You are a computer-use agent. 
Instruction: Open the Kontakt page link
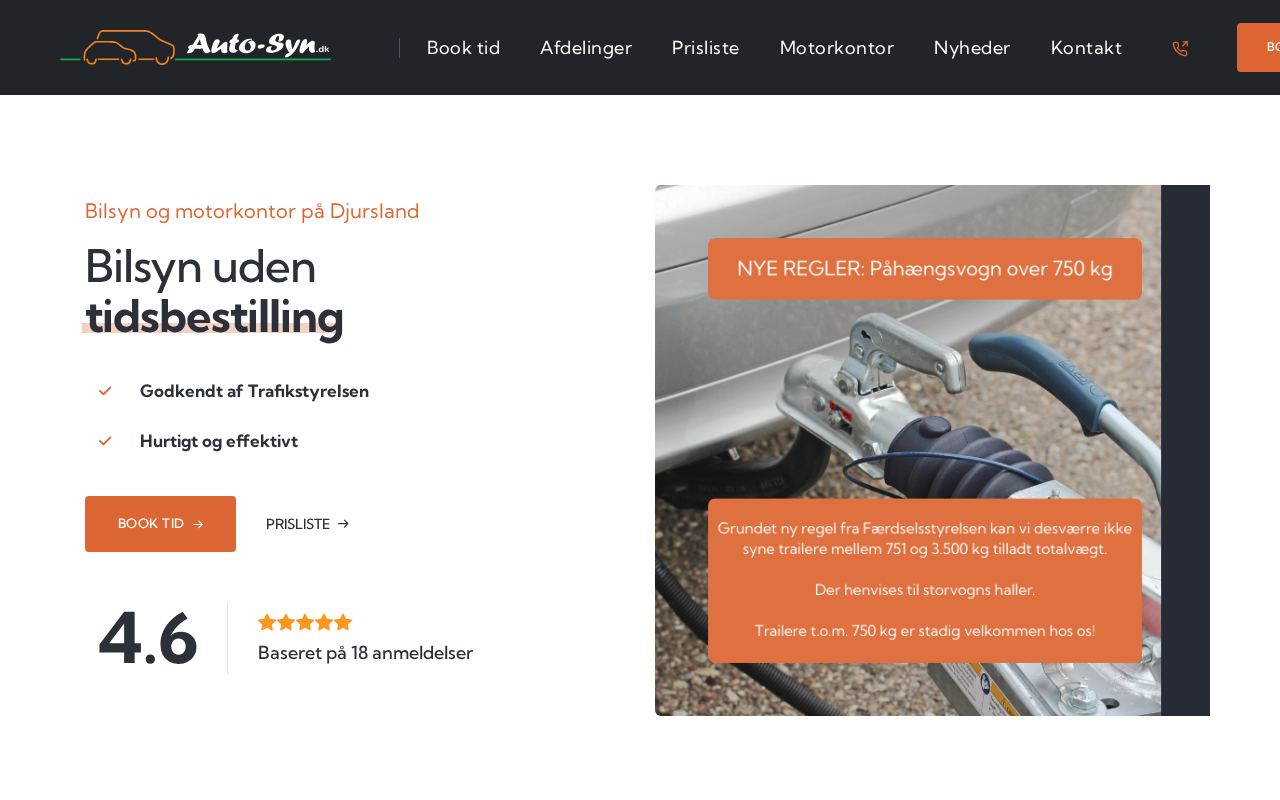click(1086, 48)
